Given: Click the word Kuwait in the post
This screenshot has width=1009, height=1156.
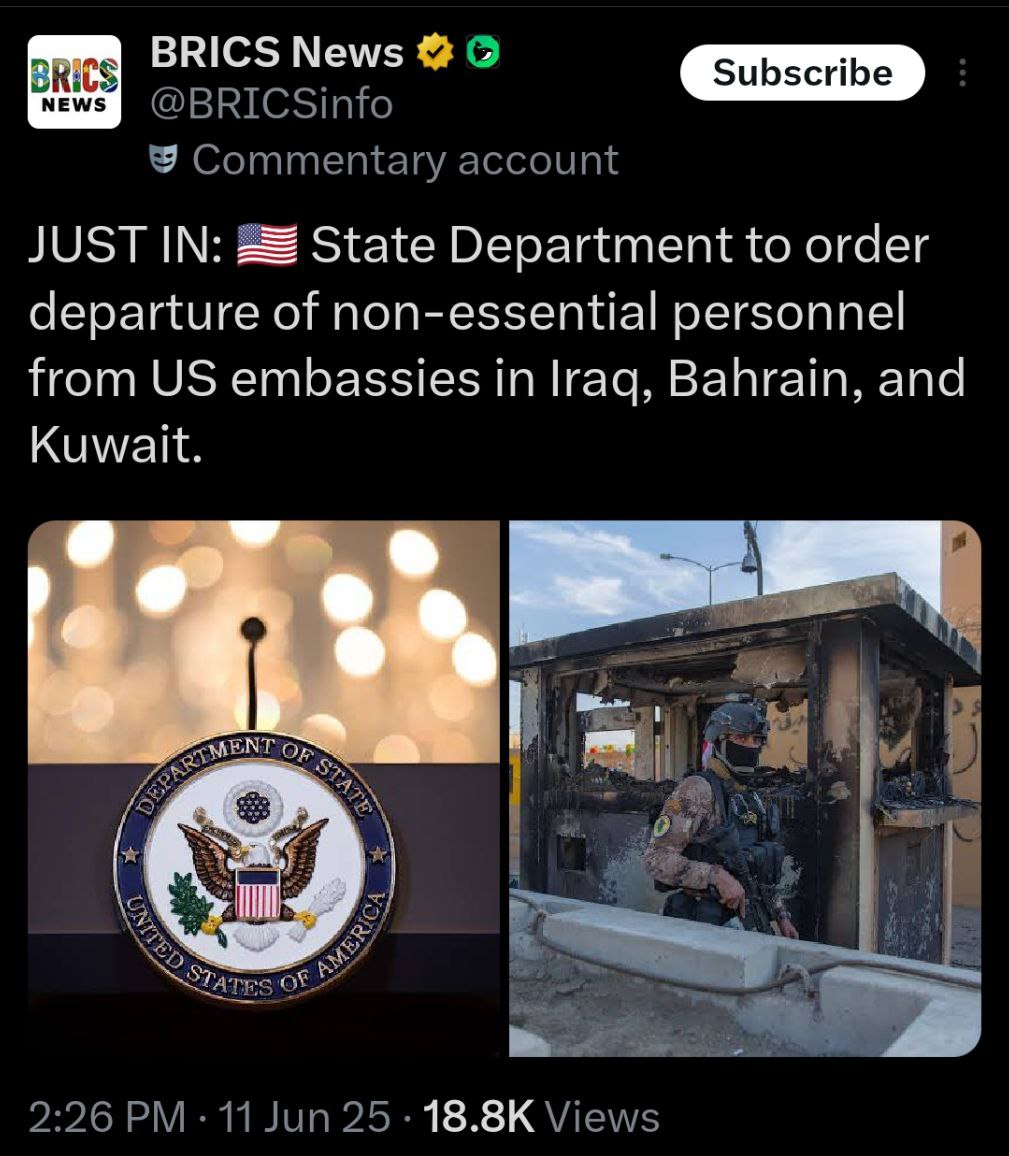Looking at the screenshot, I should coord(116,444).
